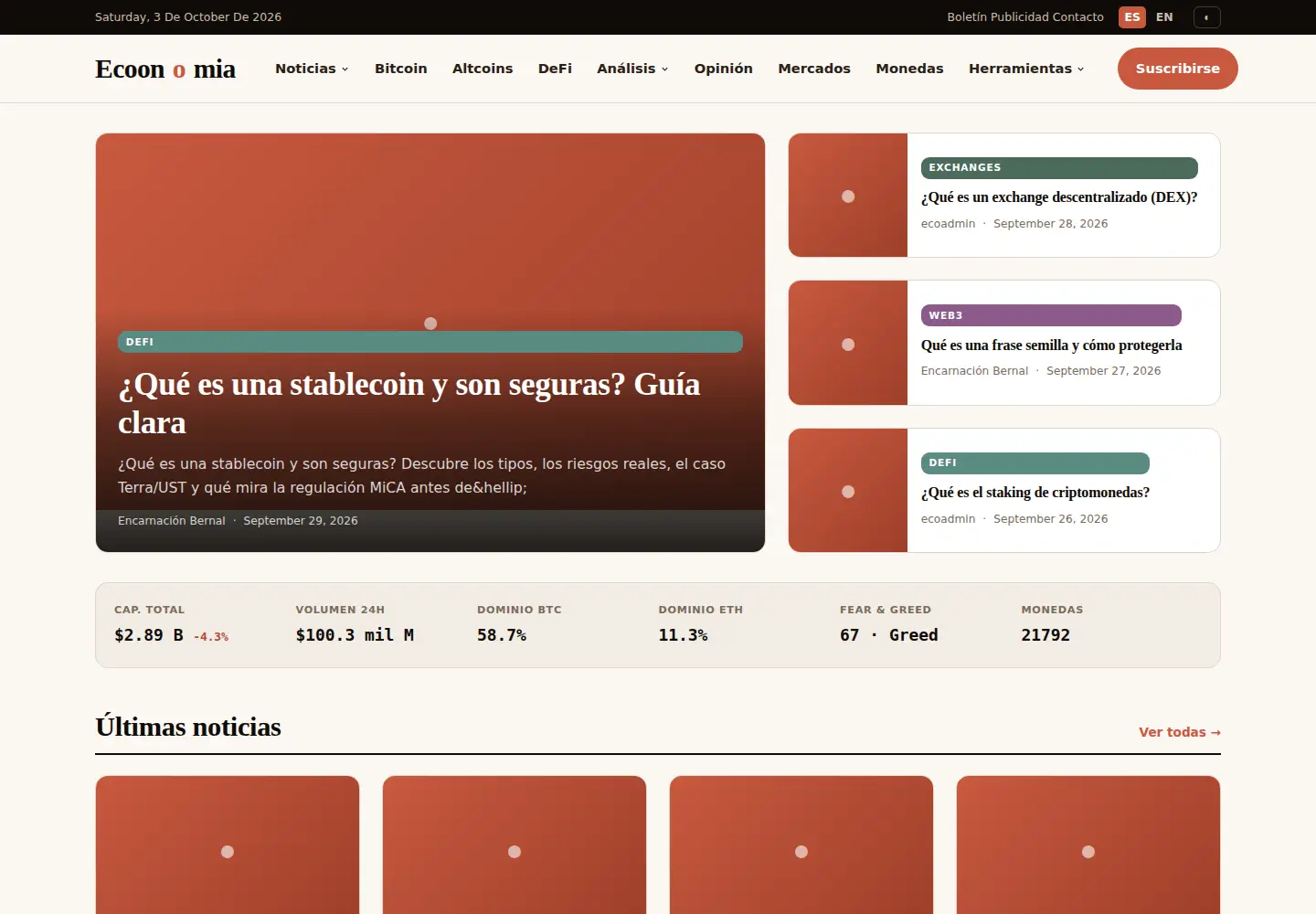Click the $100.3 mil M volume value

pos(355,635)
